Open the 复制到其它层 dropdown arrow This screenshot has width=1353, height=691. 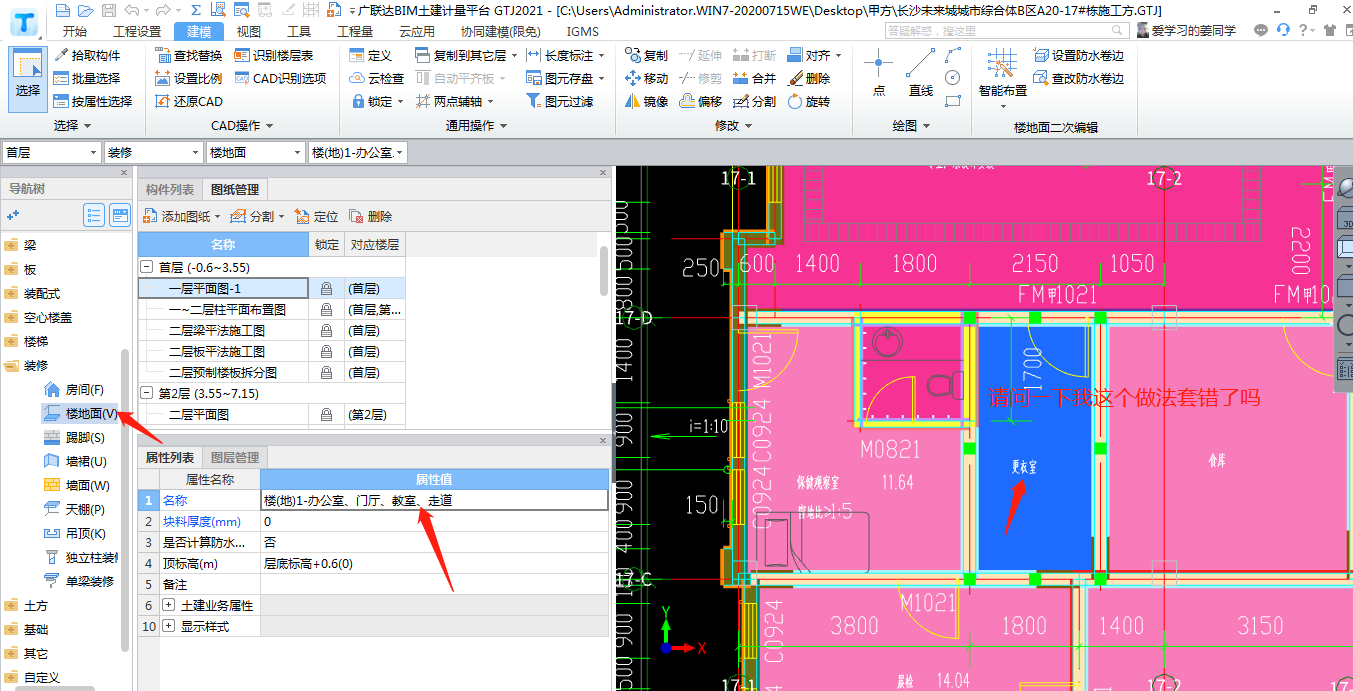click(x=513, y=56)
